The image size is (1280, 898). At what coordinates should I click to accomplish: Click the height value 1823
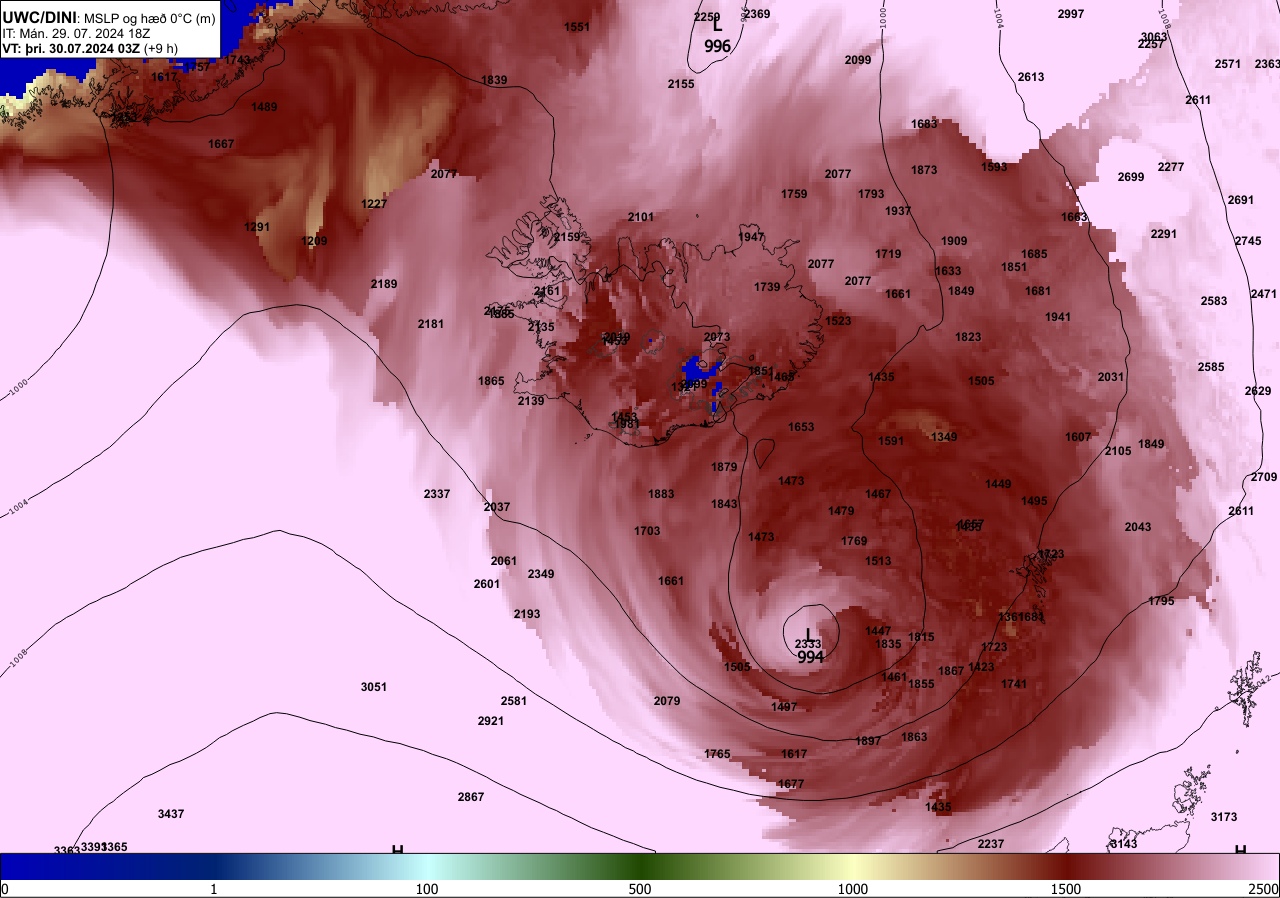point(968,337)
